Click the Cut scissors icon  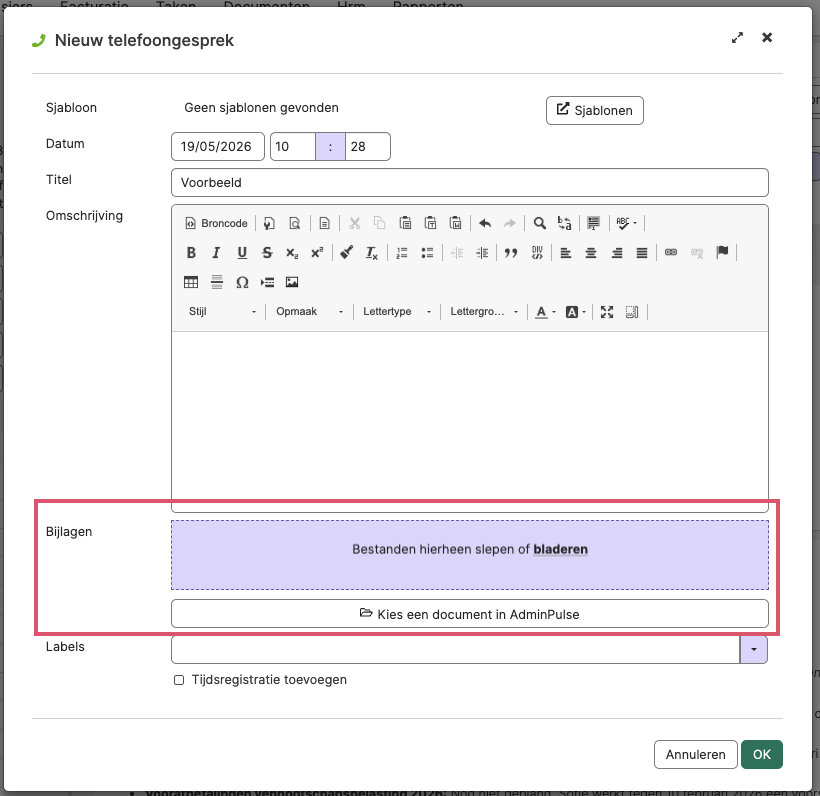[x=355, y=223]
